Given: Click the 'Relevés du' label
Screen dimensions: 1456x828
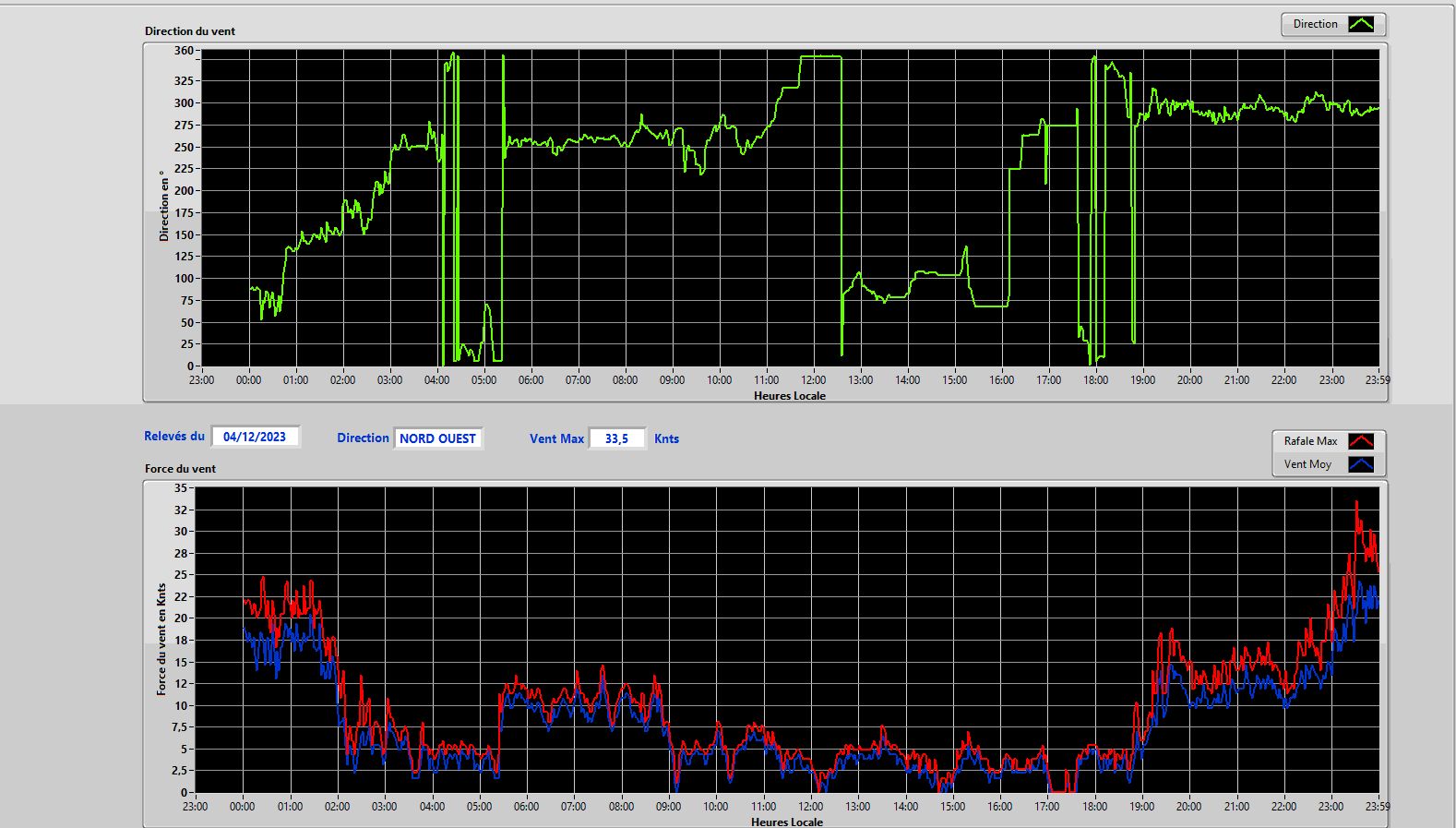Looking at the screenshot, I should pyautogui.click(x=174, y=437).
